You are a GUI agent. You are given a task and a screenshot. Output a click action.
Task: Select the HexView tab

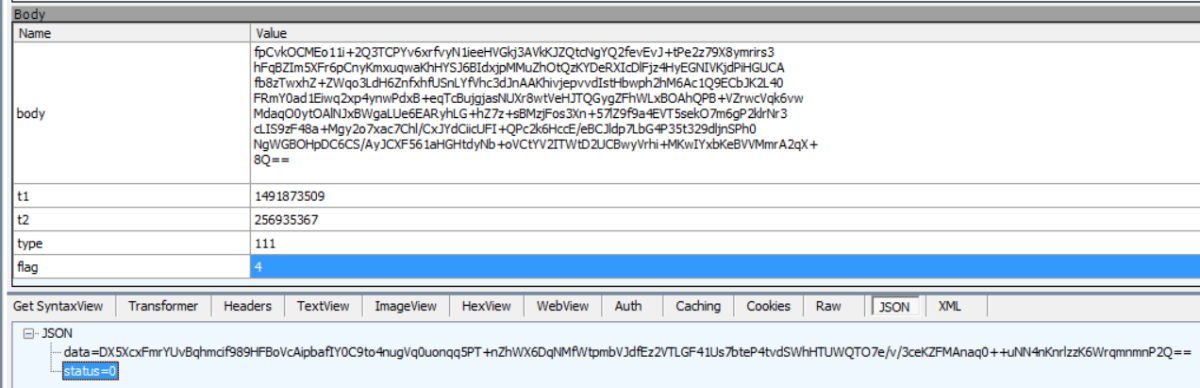pos(487,306)
